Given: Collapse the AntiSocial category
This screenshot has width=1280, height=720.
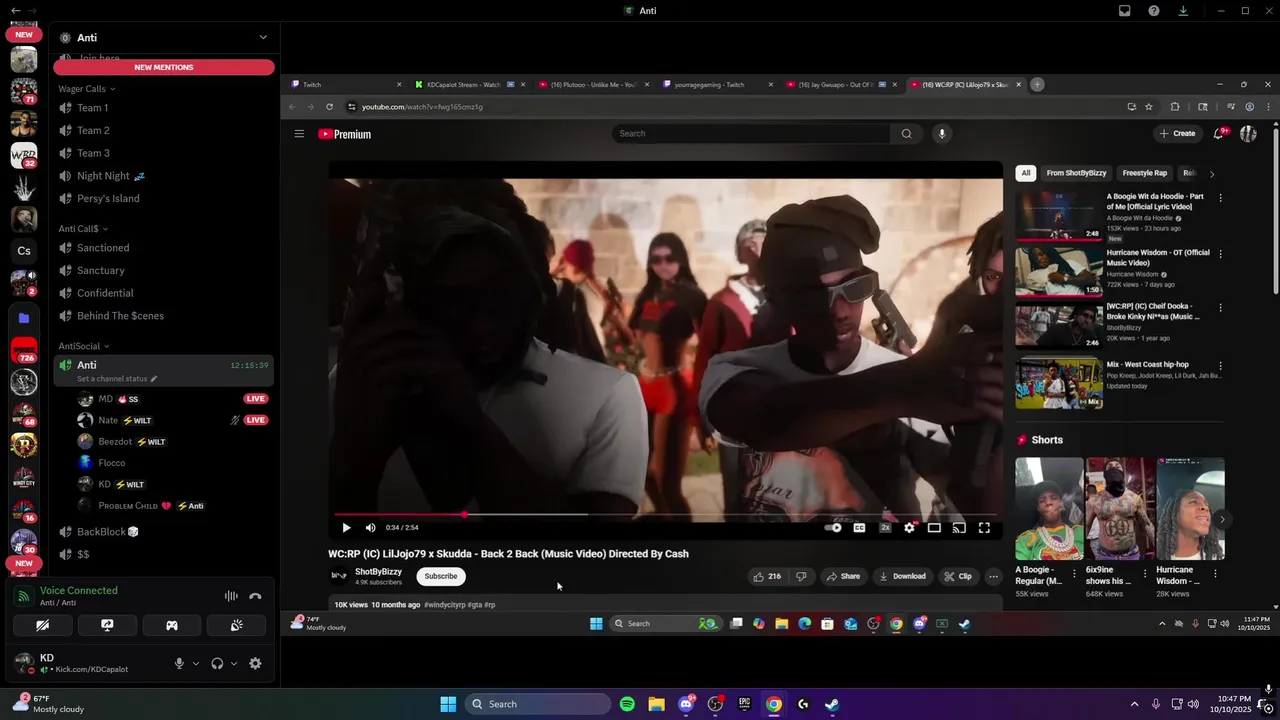Looking at the screenshot, I should pyautogui.click(x=83, y=346).
